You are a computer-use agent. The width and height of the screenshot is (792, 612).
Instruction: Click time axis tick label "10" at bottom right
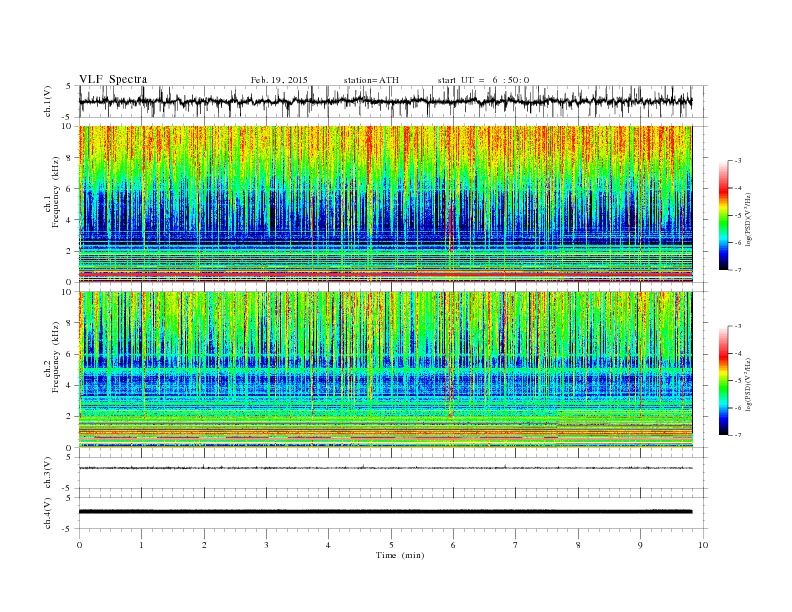point(703,545)
